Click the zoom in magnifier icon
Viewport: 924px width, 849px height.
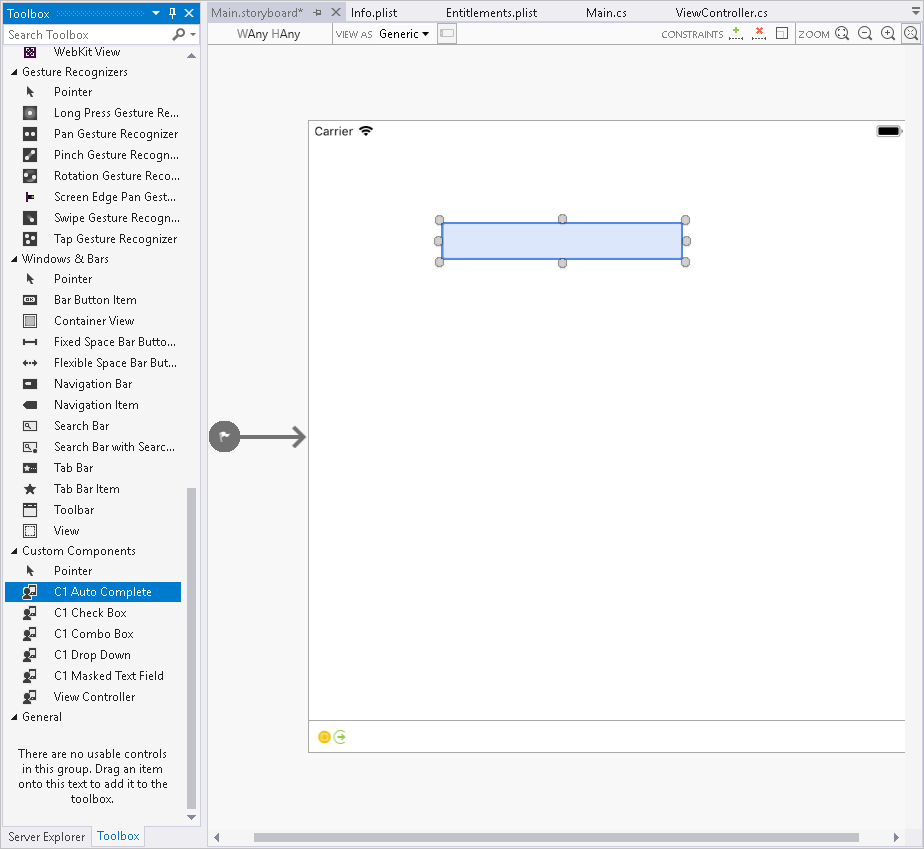pos(888,34)
